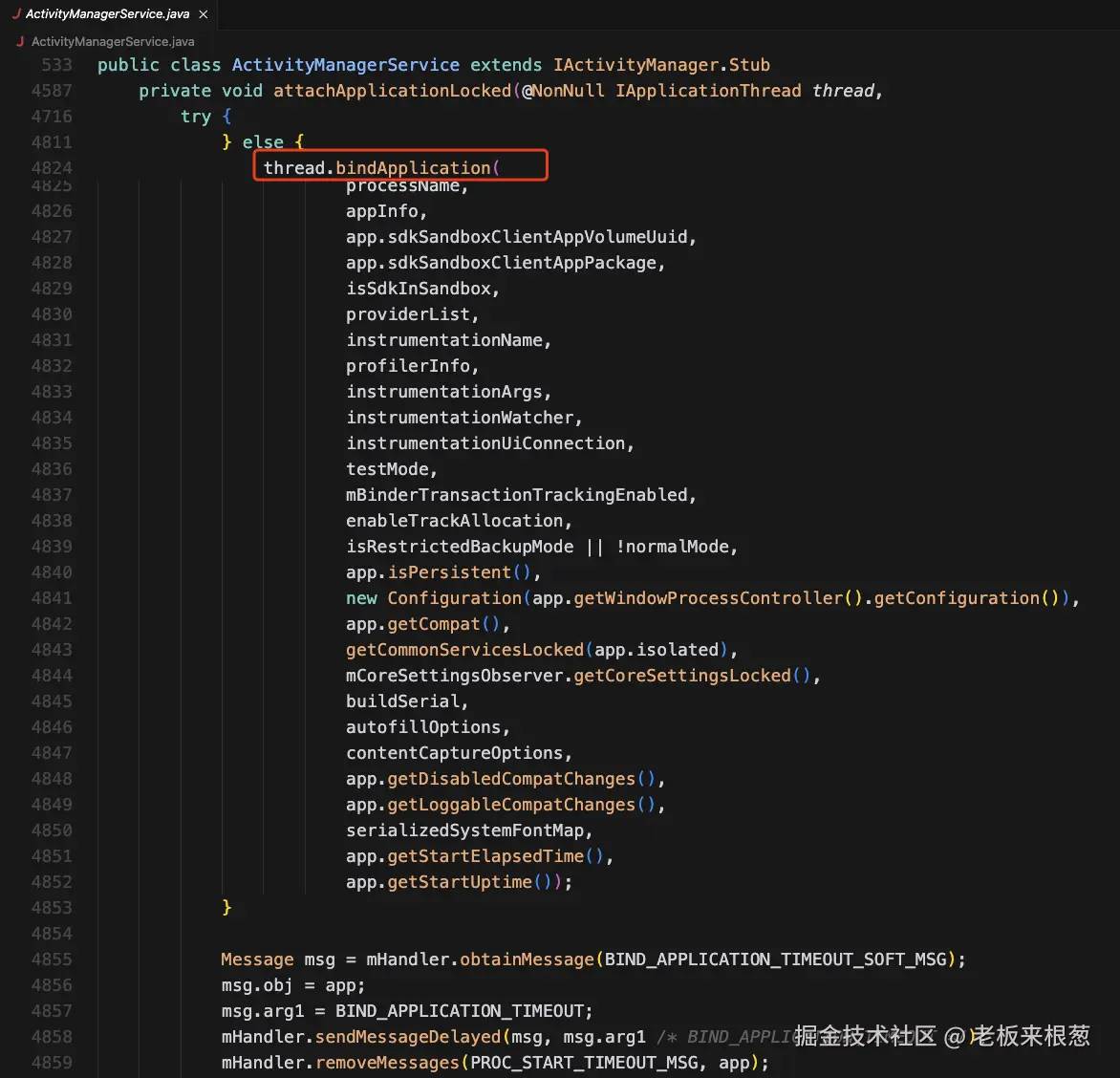
Task: Click BIND_APPLICATION_TIMEOUT on line 4857
Action: [x=460, y=1011]
